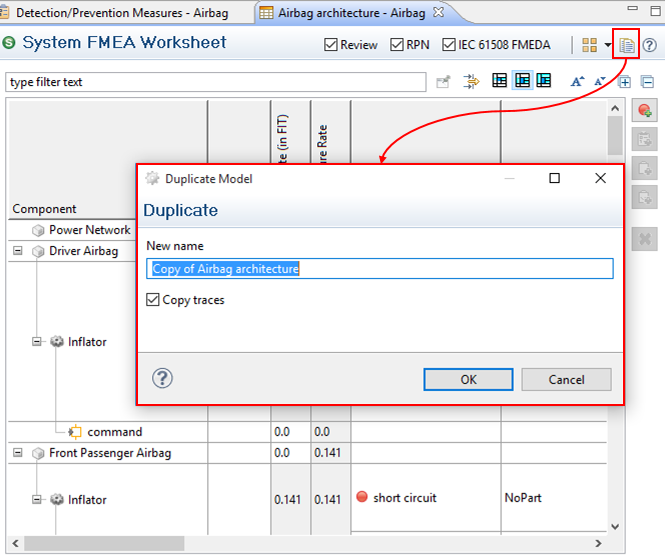Collapse the Front Passenger Airbag node
This screenshot has height=556, width=665.
17,453
